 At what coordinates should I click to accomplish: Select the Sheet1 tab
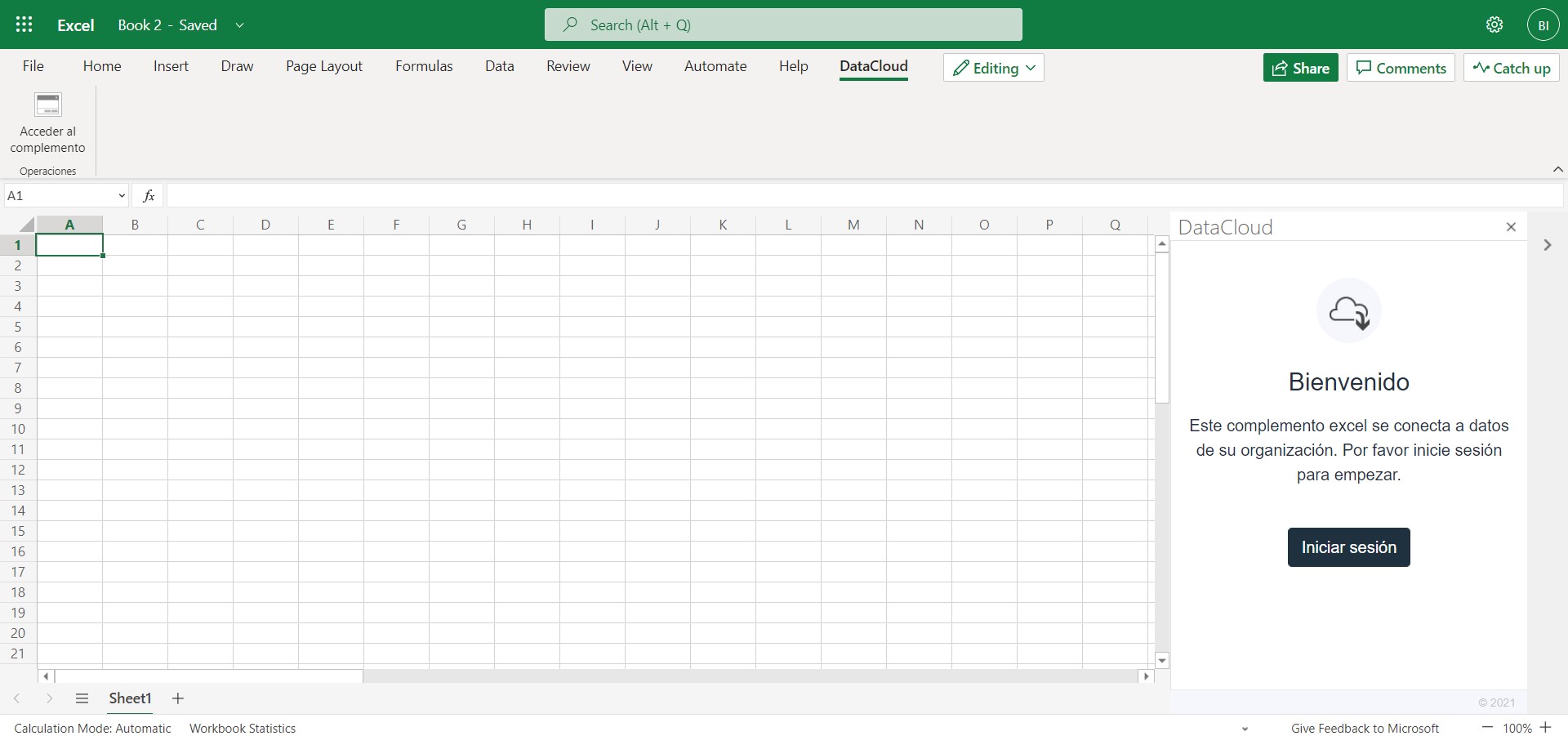click(130, 698)
